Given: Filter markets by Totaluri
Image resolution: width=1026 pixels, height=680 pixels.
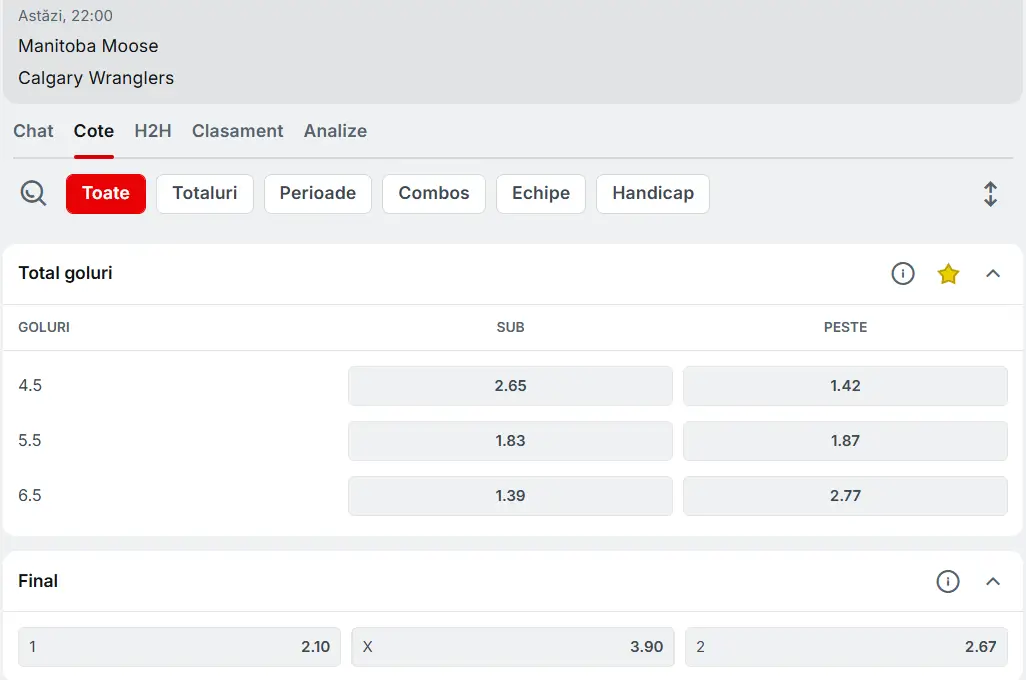Looking at the screenshot, I should tap(205, 194).
